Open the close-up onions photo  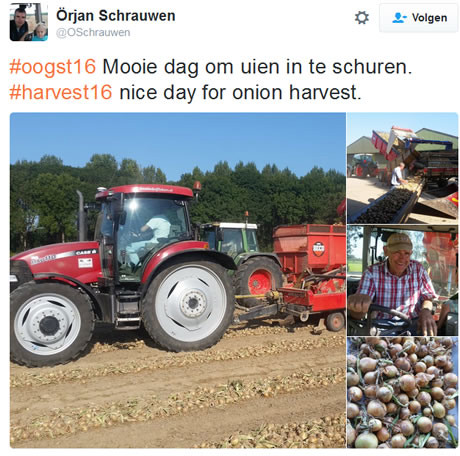tap(403, 392)
